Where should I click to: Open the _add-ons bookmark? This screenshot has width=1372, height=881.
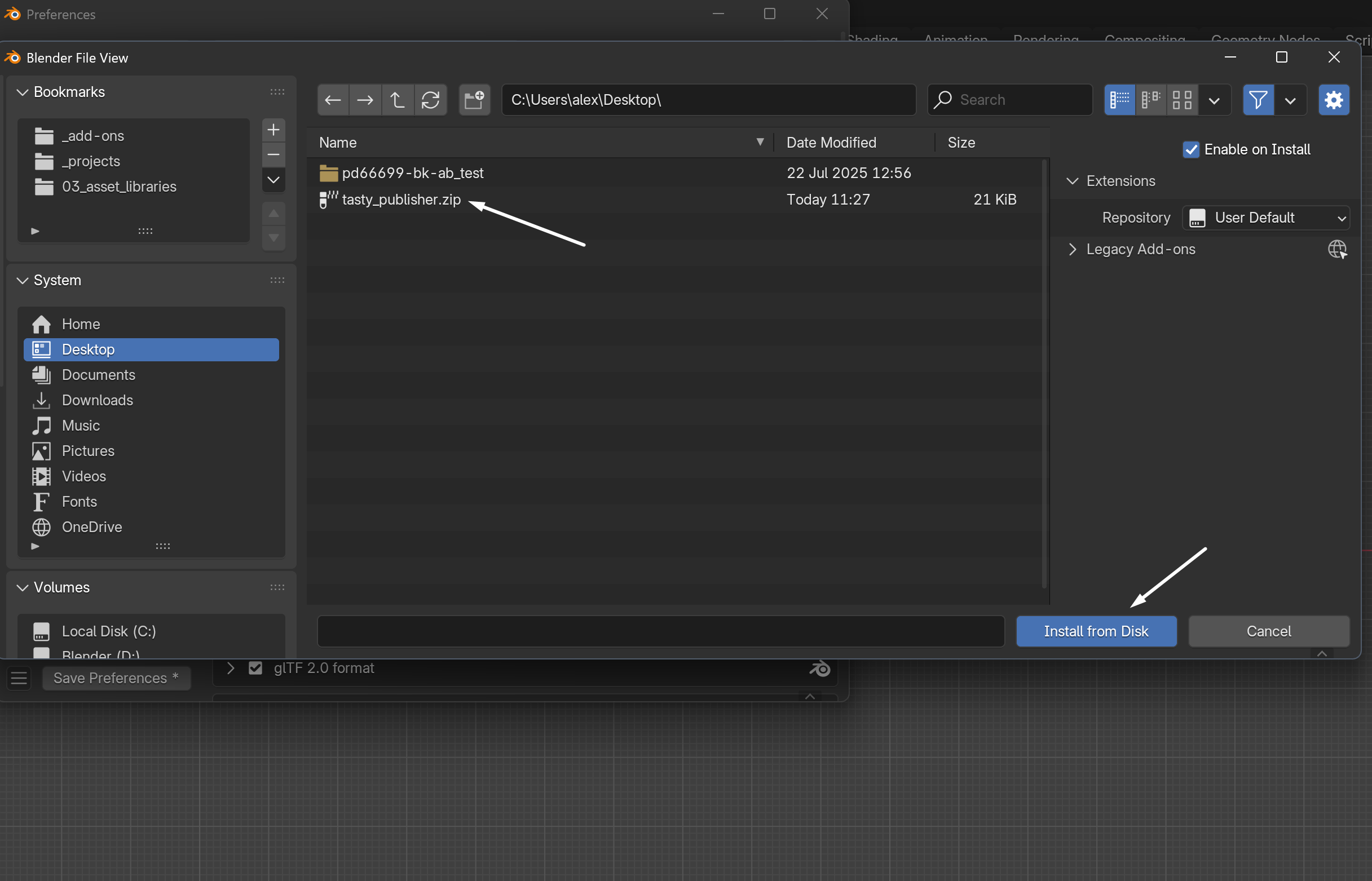coord(134,136)
